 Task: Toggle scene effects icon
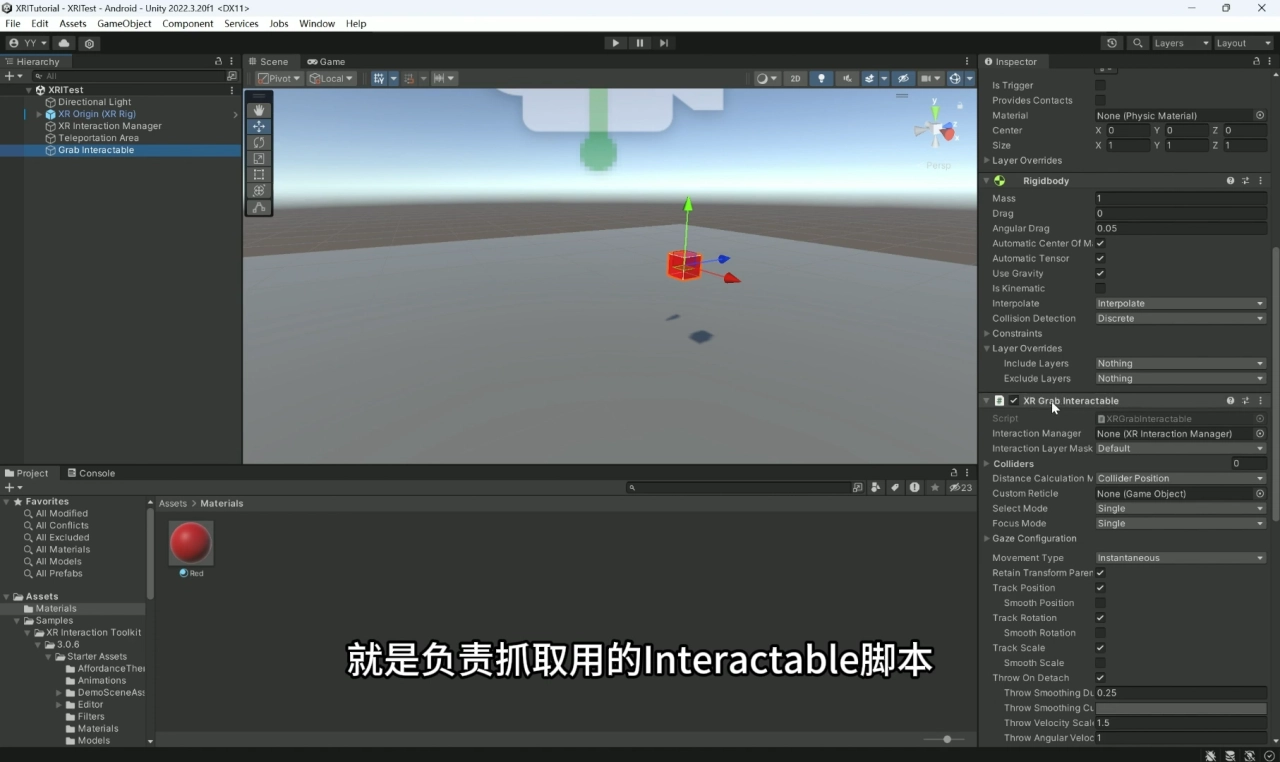[x=870, y=78]
